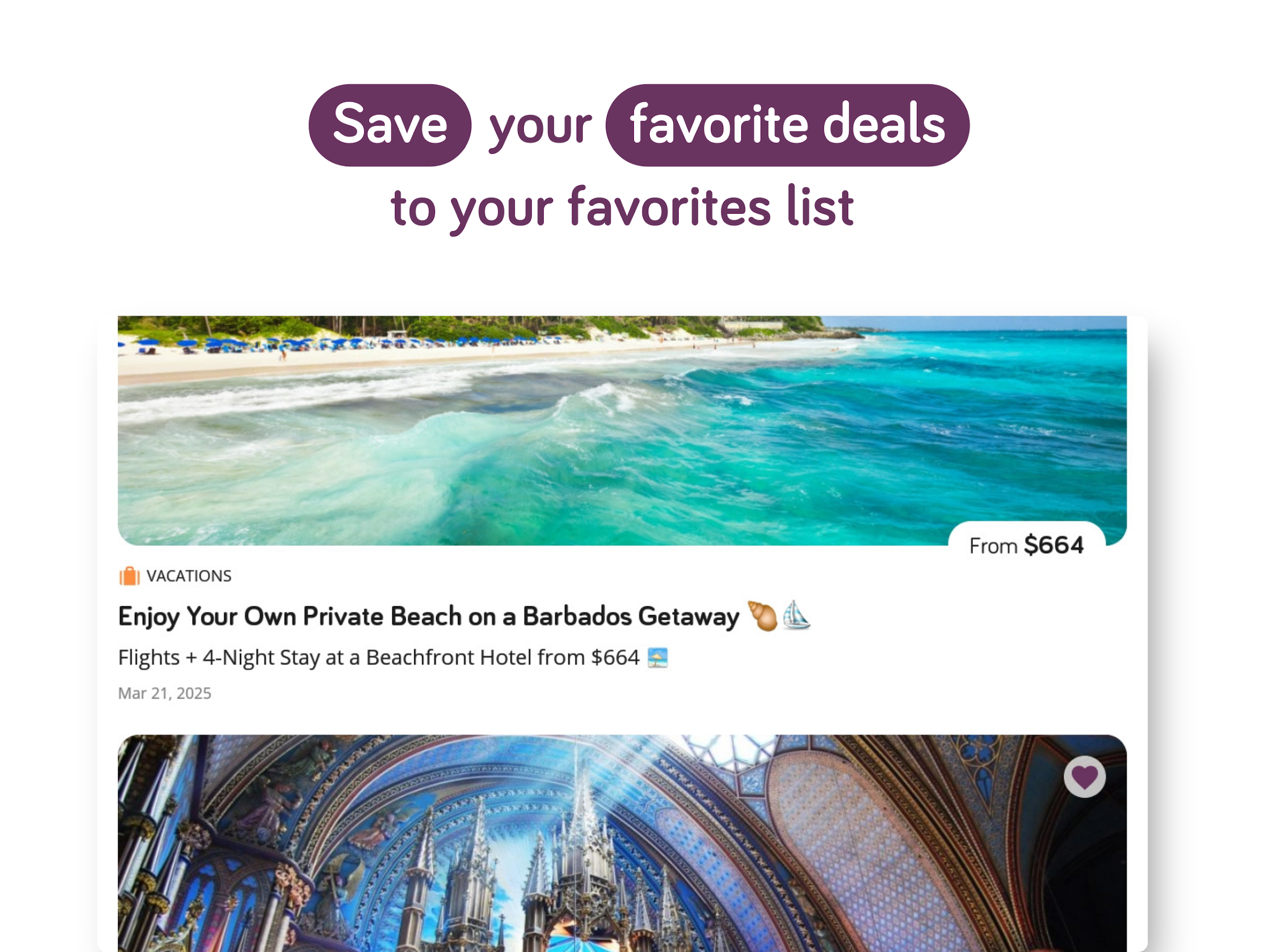
Task: Click the $664 amount in price tag
Action: pos(1054,545)
